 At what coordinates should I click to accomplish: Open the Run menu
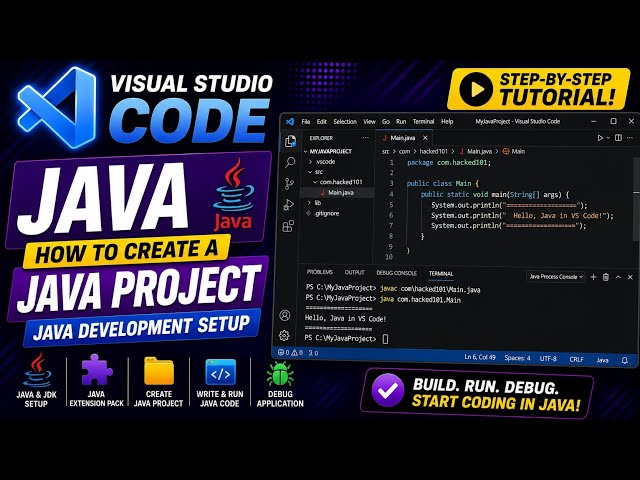click(401, 122)
